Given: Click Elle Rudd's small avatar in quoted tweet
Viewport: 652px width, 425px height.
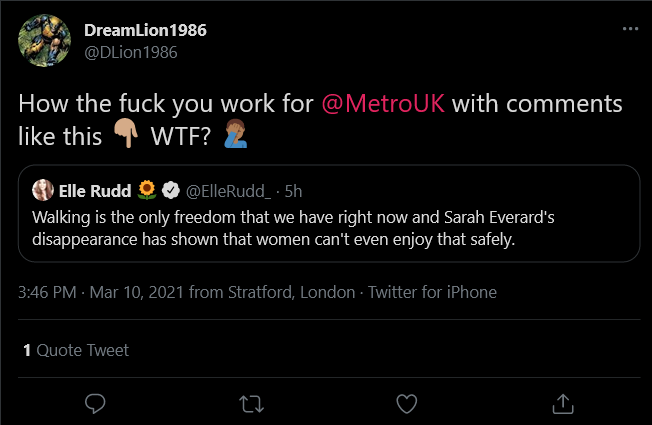Looking at the screenshot, I should 43,190.
